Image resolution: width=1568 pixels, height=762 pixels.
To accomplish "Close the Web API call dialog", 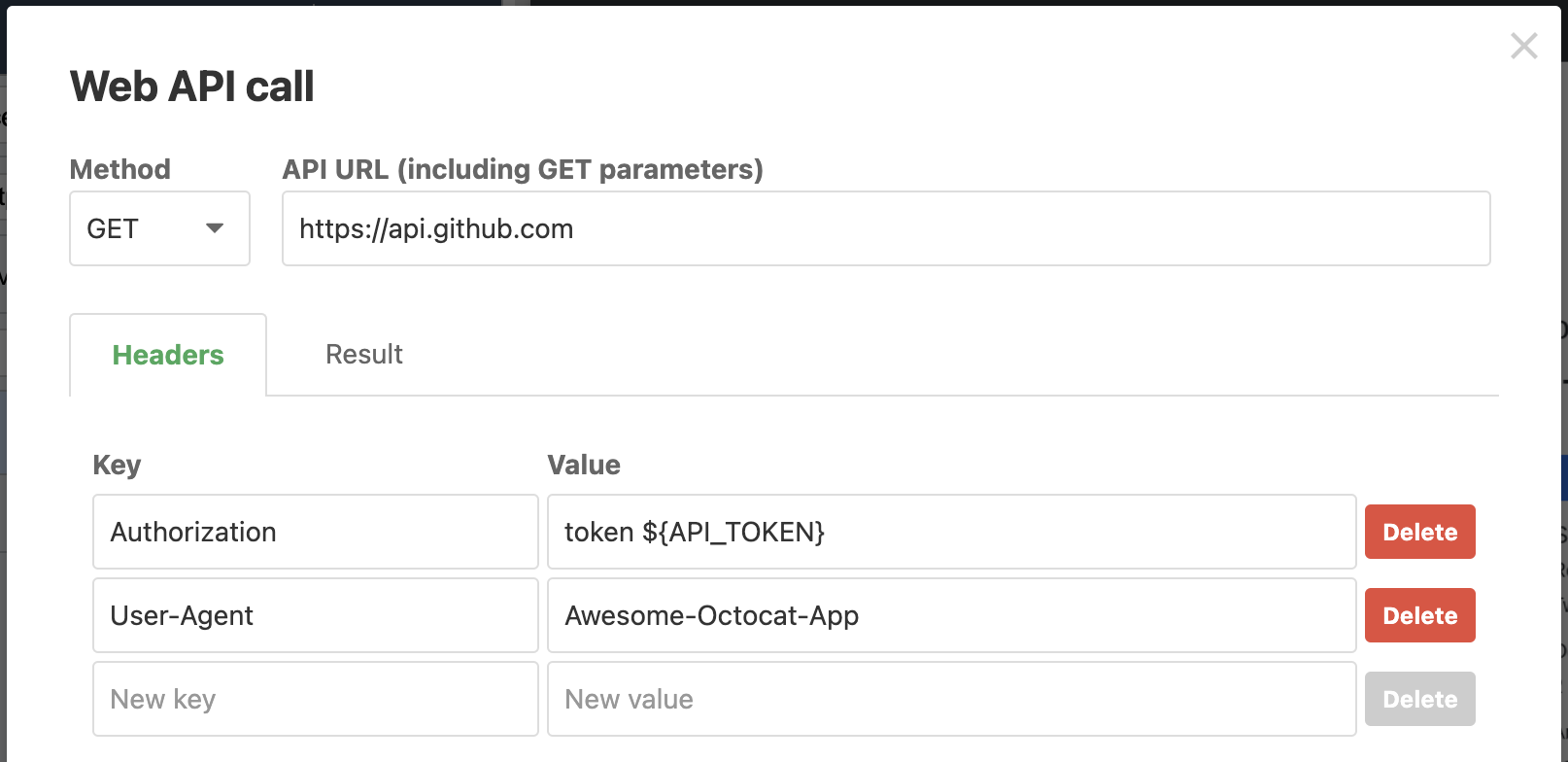I will pos(1523,46).
